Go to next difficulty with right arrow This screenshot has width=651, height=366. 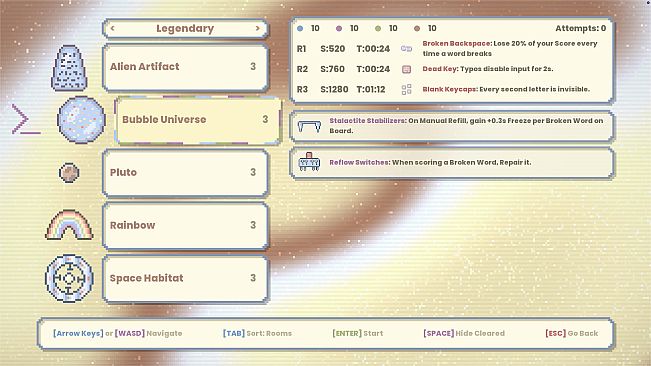tap(257, 28)
